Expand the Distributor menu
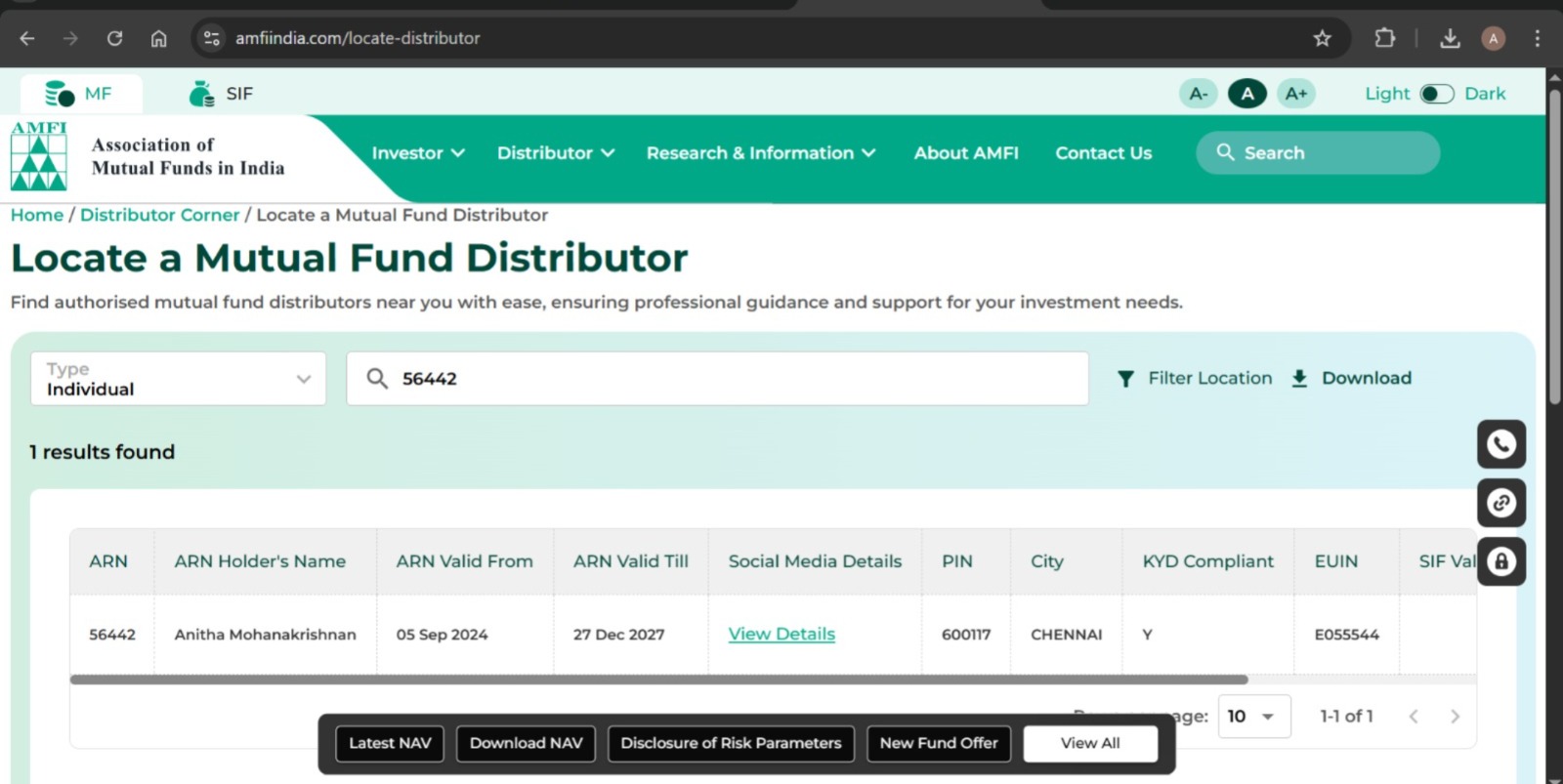 556,153
